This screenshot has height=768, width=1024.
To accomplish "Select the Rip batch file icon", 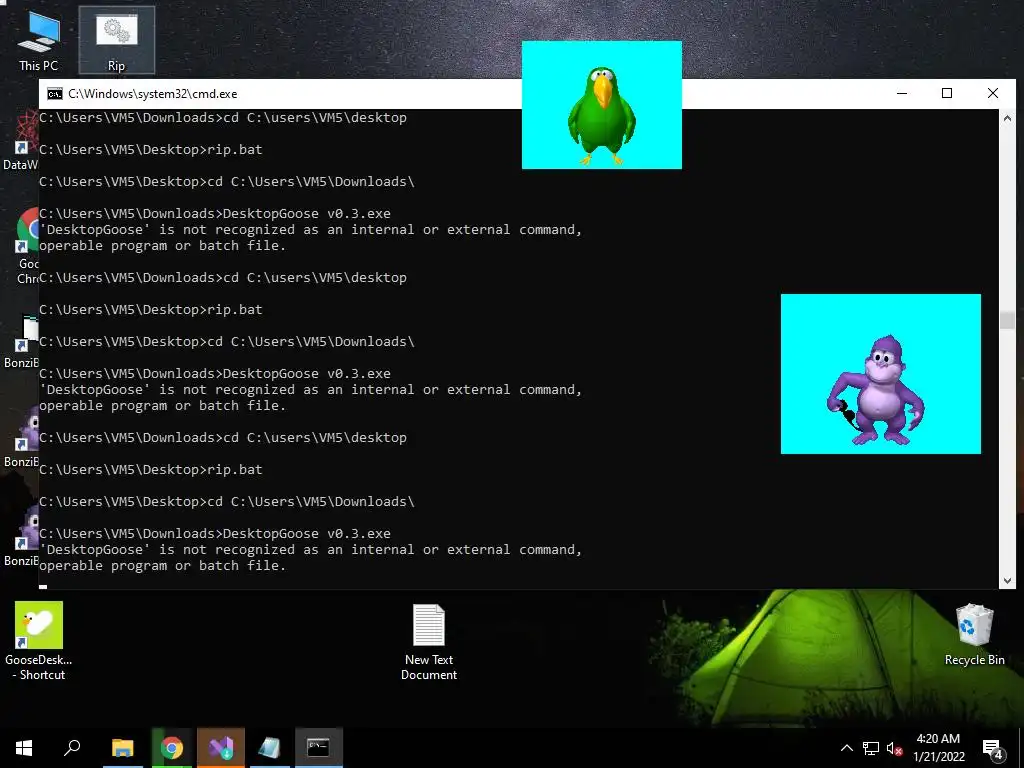I will tap(116, 40).
